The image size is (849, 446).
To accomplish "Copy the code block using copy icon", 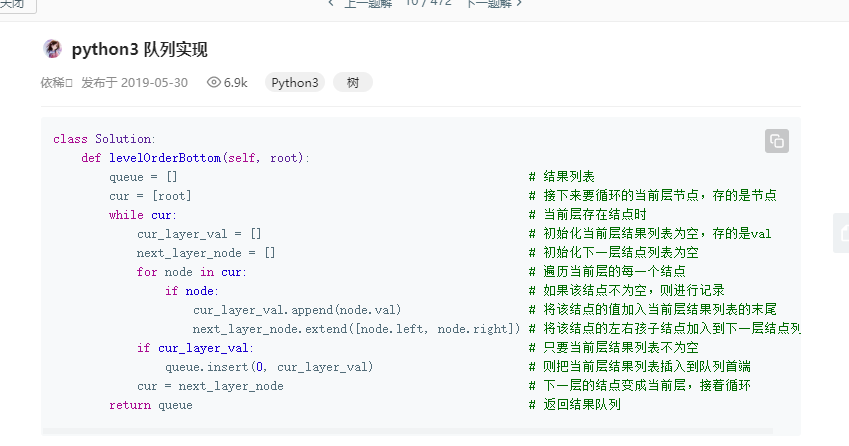I will click(777, 141).
